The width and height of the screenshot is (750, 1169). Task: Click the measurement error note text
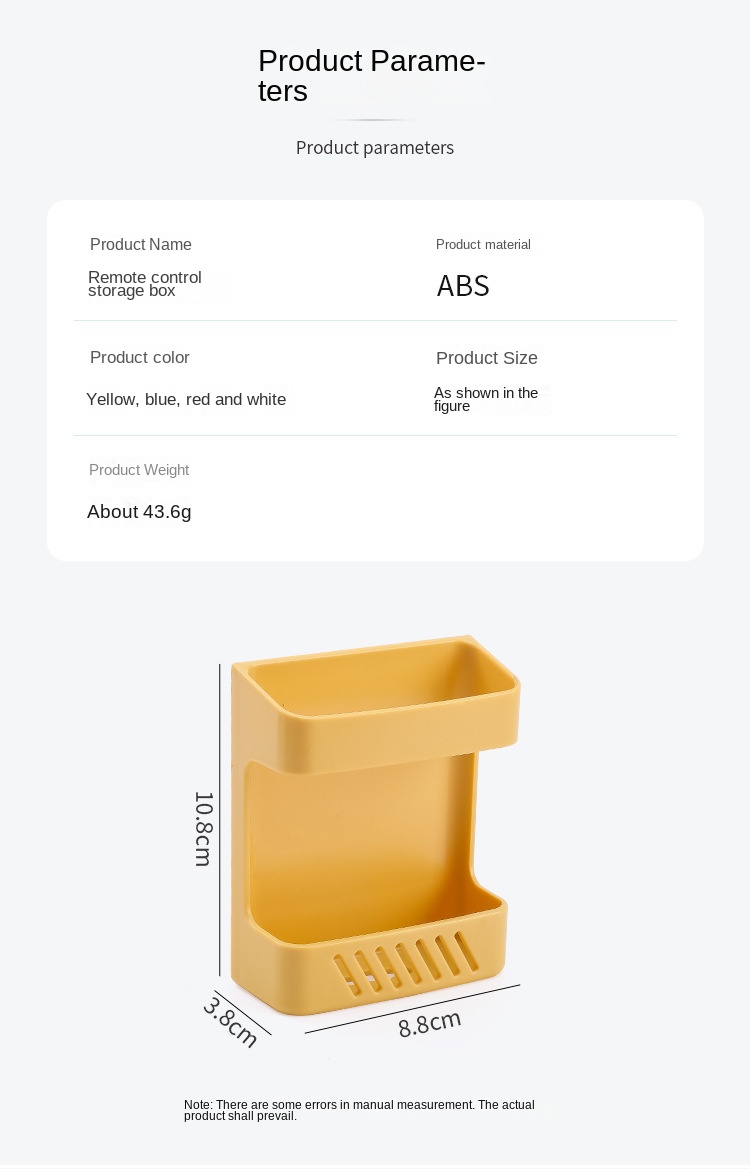click(359, 1110)
